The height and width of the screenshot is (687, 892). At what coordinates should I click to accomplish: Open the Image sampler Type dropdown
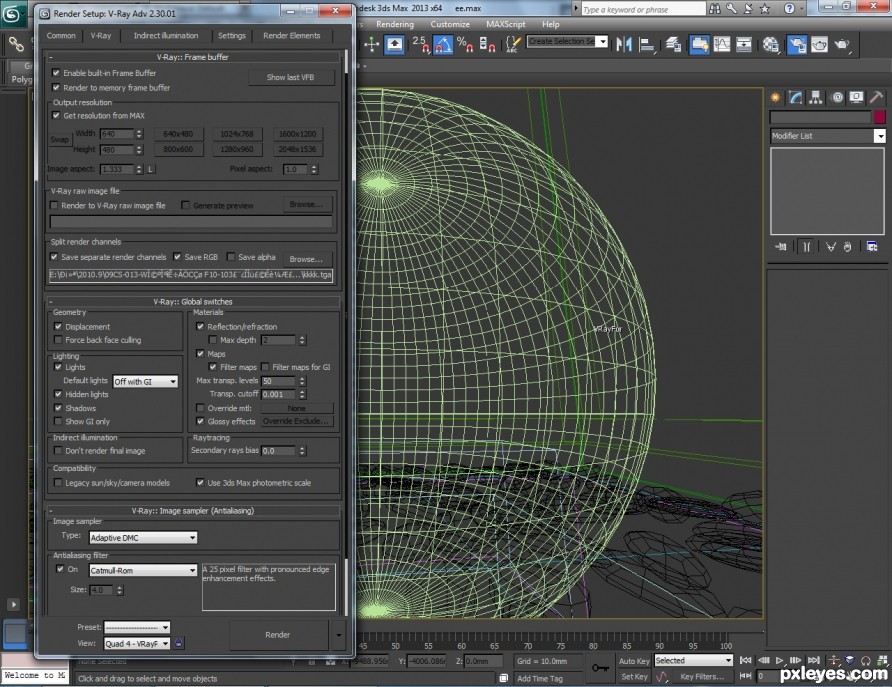click(143, 537)
